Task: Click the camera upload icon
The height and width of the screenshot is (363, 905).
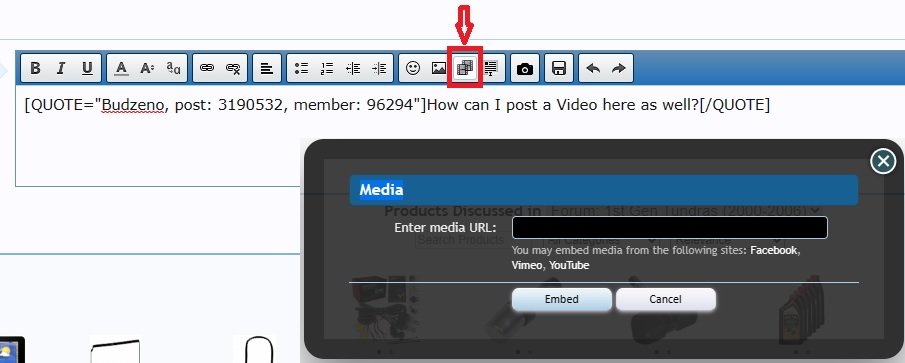Action: [x=525, y=69]
